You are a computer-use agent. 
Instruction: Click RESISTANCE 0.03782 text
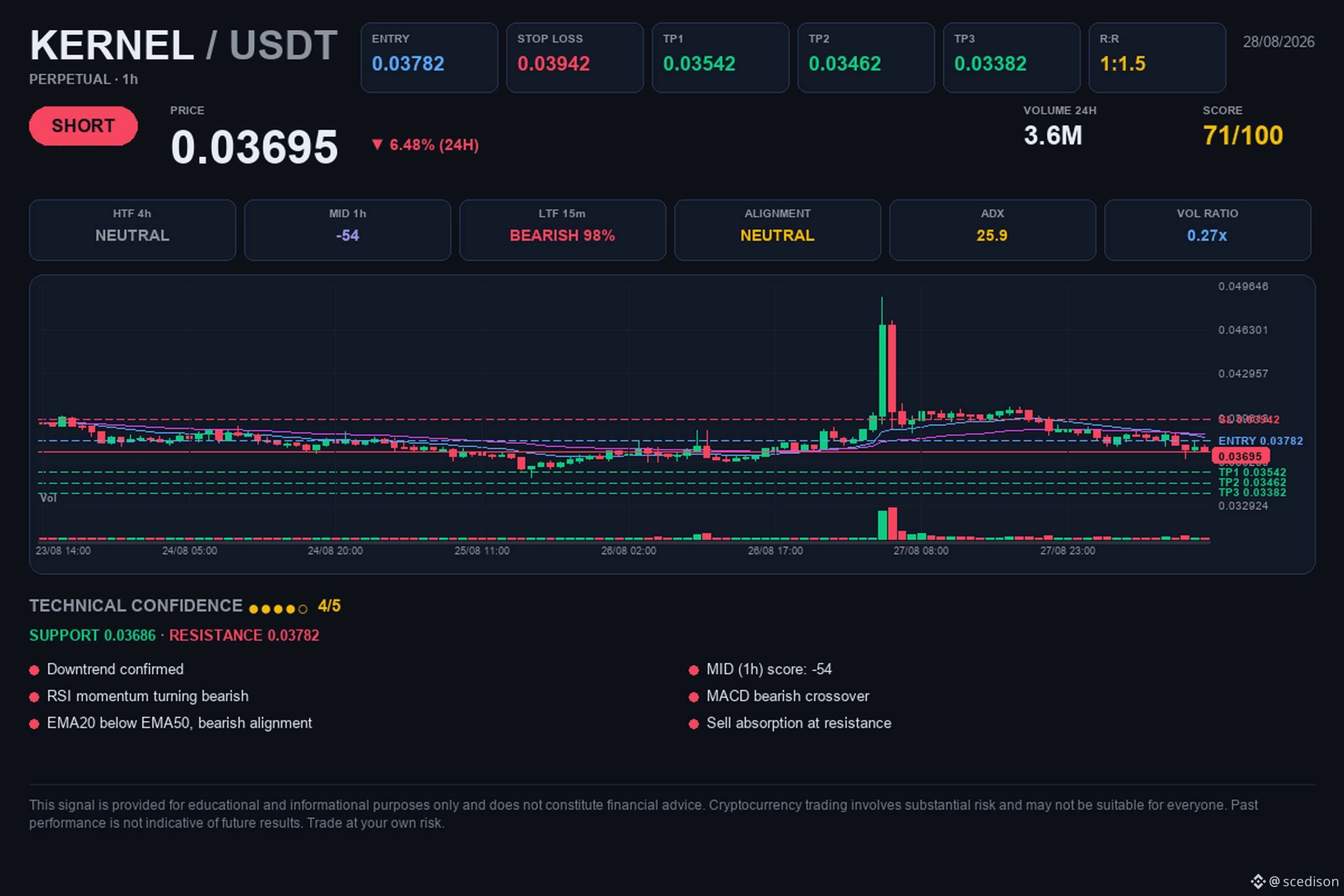pos(244,636)
